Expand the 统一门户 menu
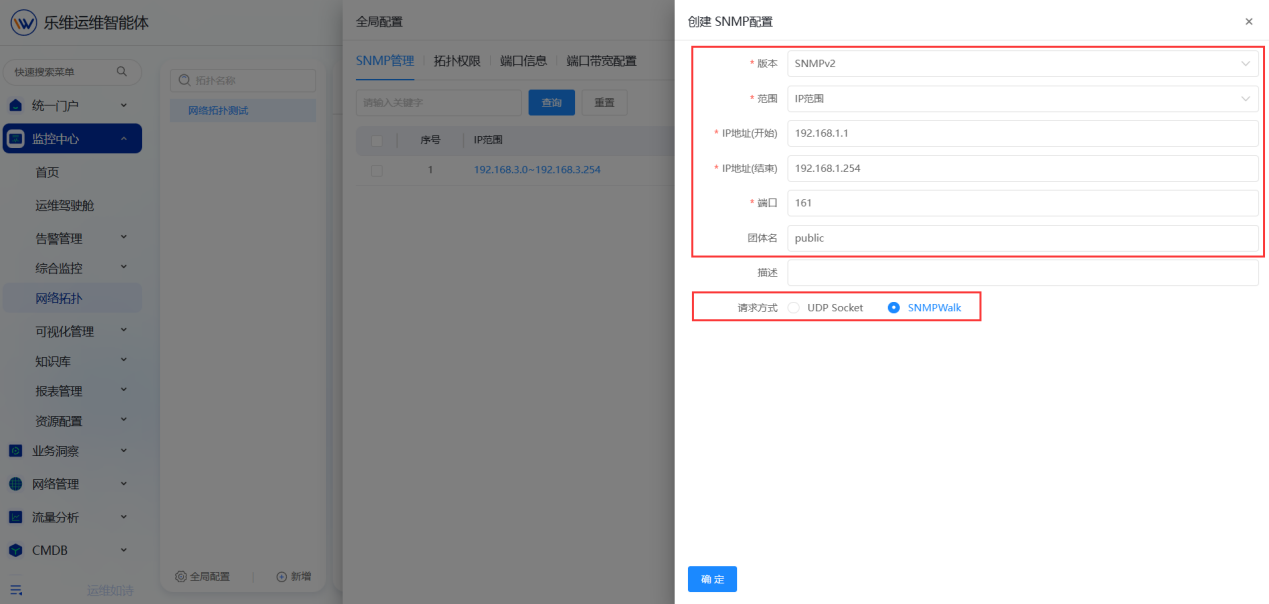Viewport: 1269px width, 604px height. click(124, 105)
